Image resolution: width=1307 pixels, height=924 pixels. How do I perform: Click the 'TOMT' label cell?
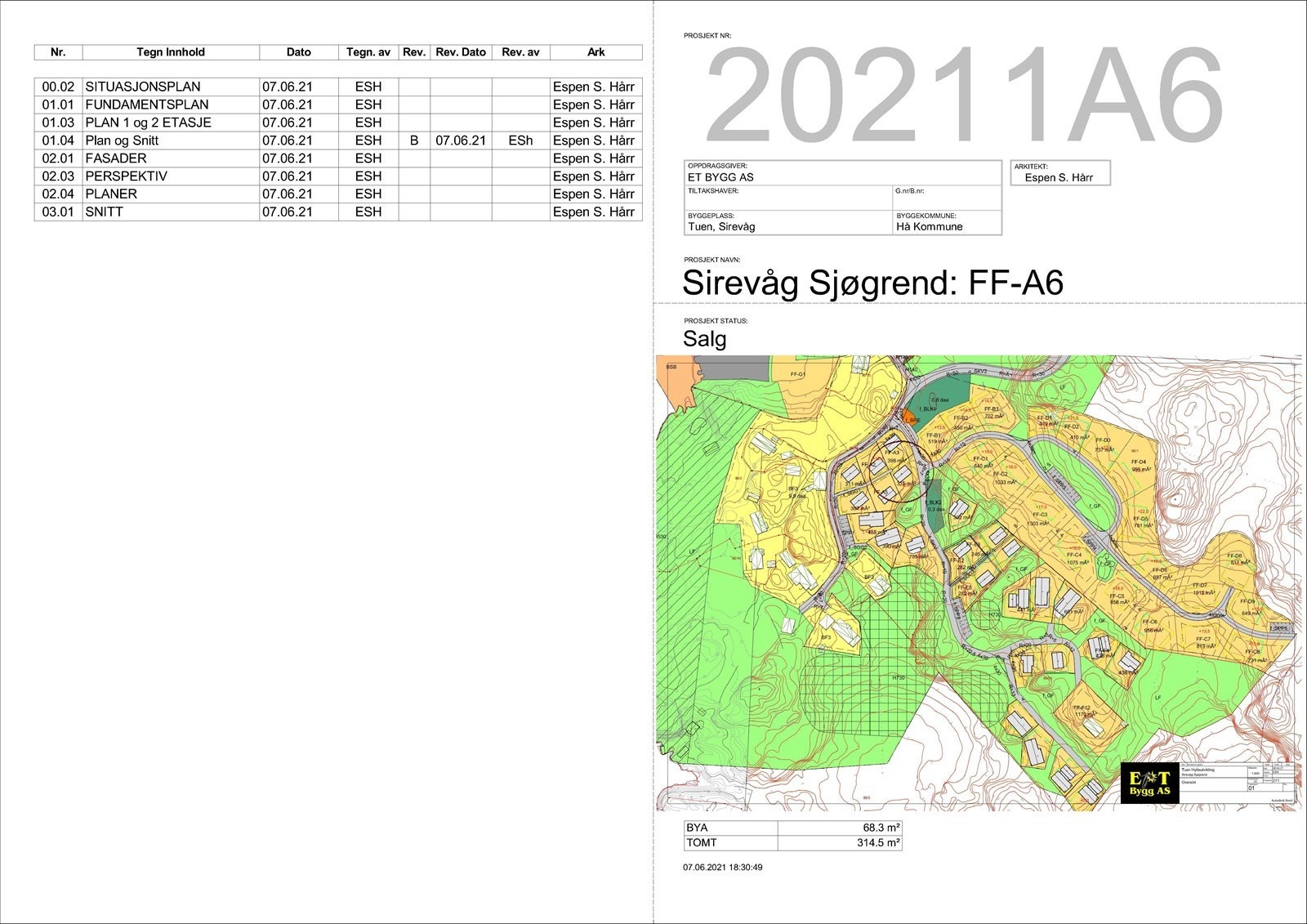730,842
